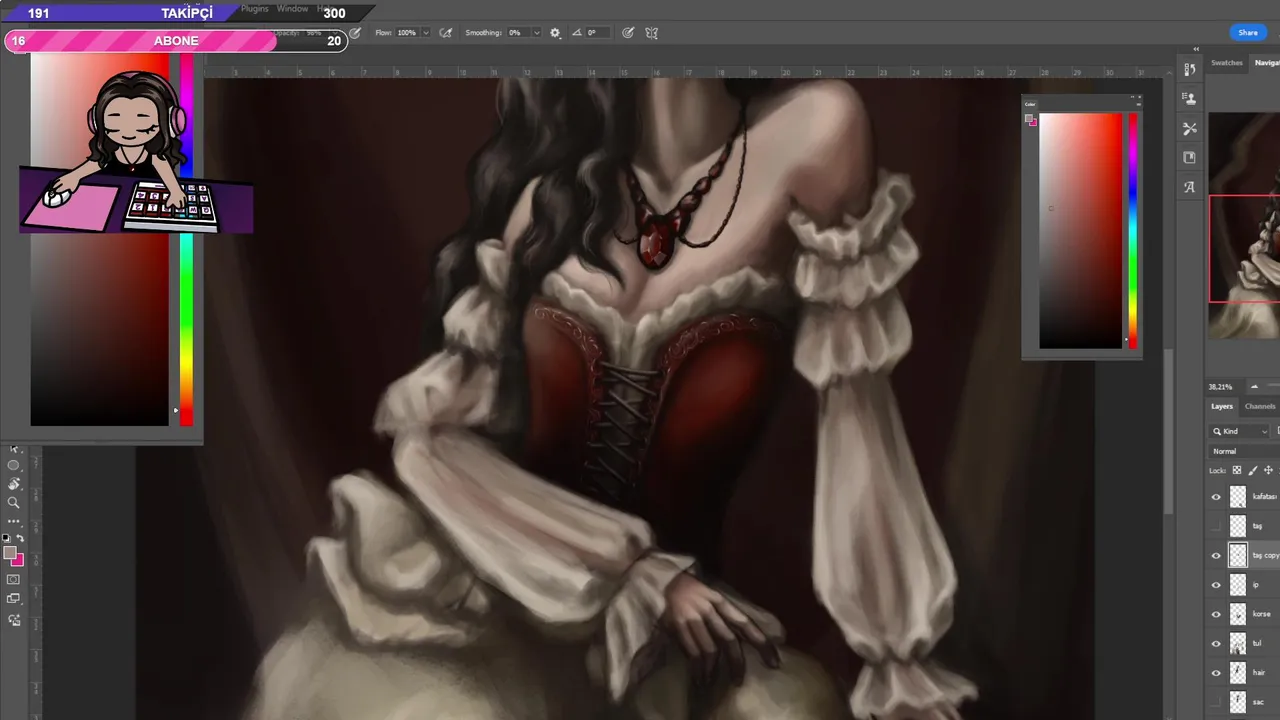Lock transparent pixels checkerboard icon
The width and height of the screenshot is (1280, 720).
(1237, 470)
